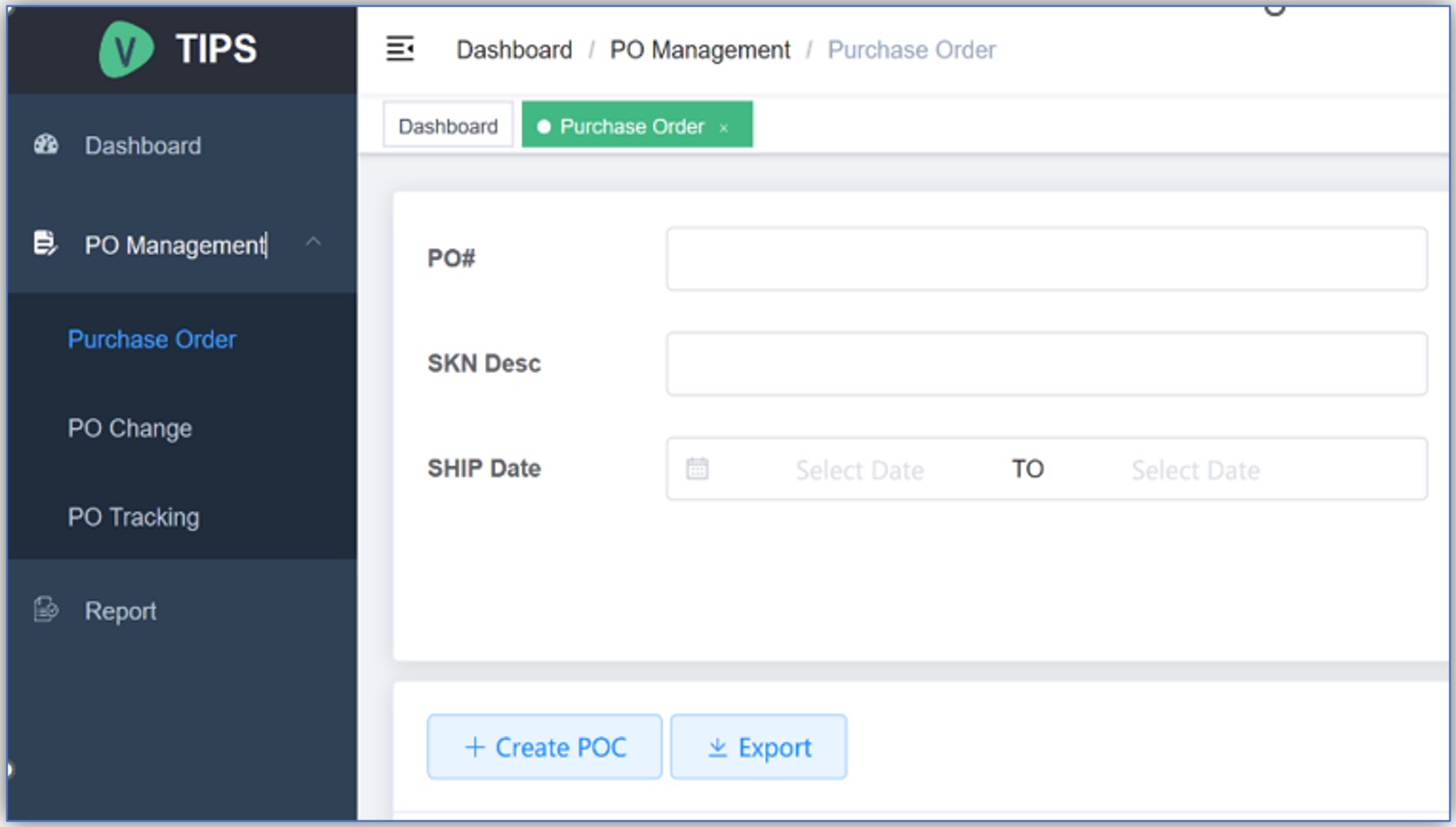Click the Report icon in sidebar
Screen dimensions: 1456x827
45,610
